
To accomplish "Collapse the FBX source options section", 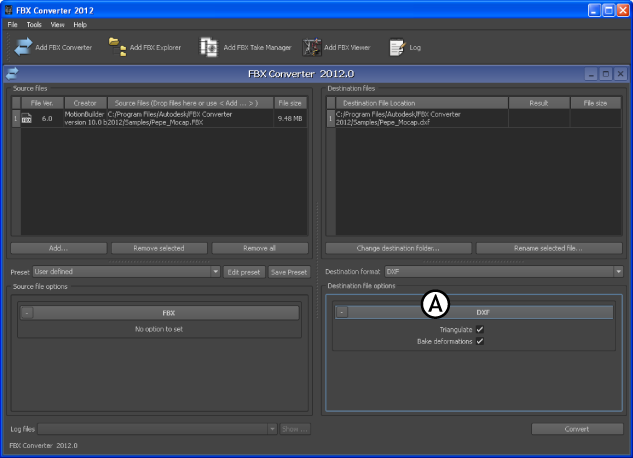I will [x=27, y=313].
